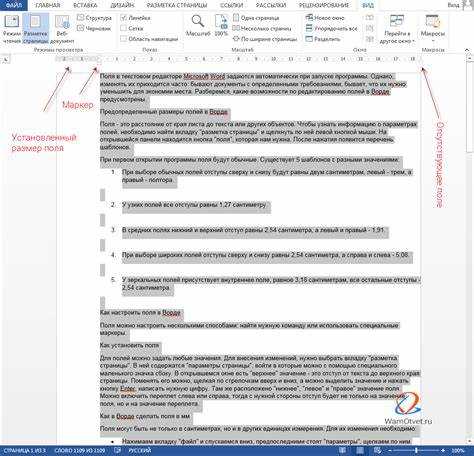
Task: Set zoom to 100% via ribbon icon
Action: click(x=221, y=26)
